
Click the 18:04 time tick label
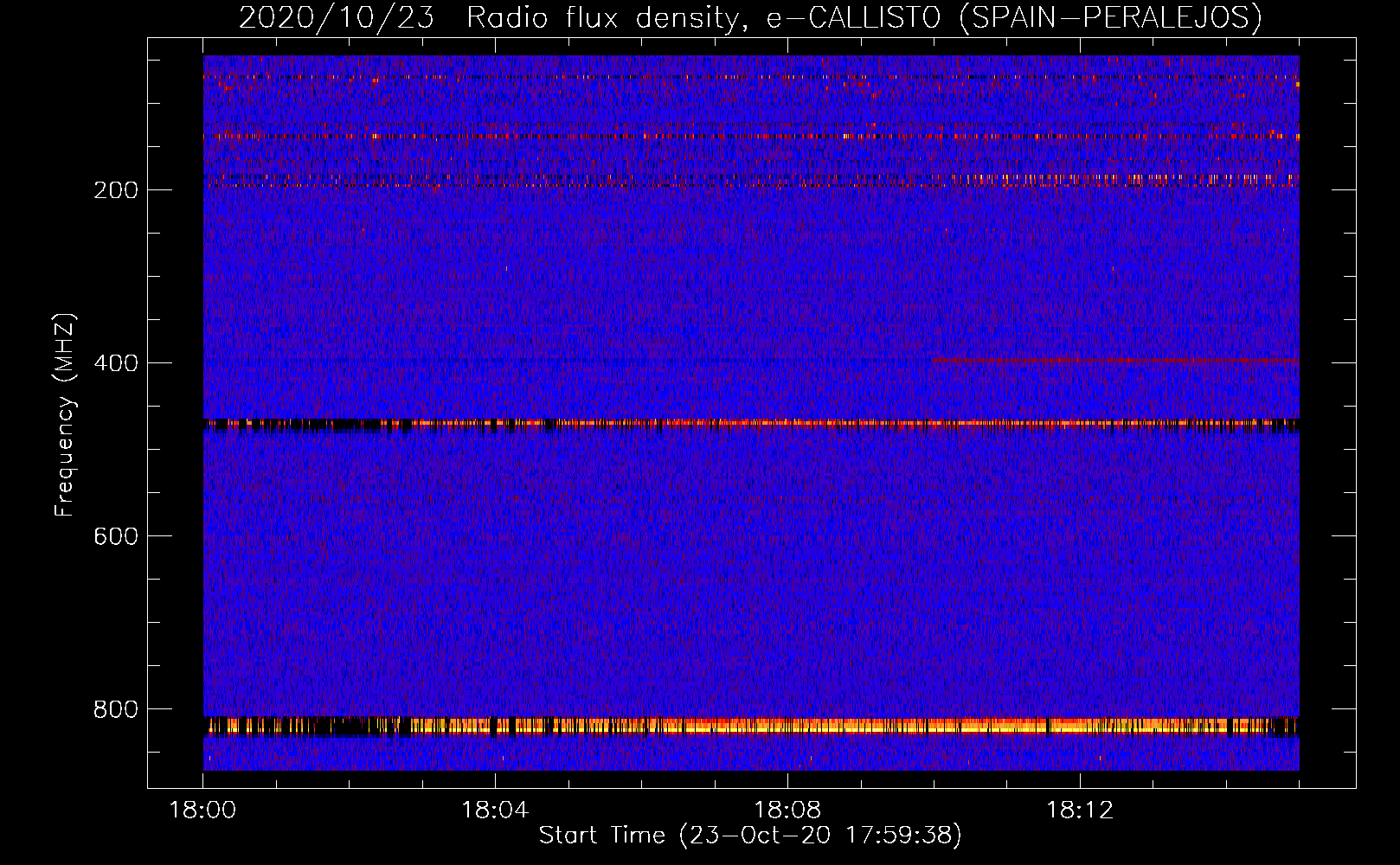tap(495, 811)
